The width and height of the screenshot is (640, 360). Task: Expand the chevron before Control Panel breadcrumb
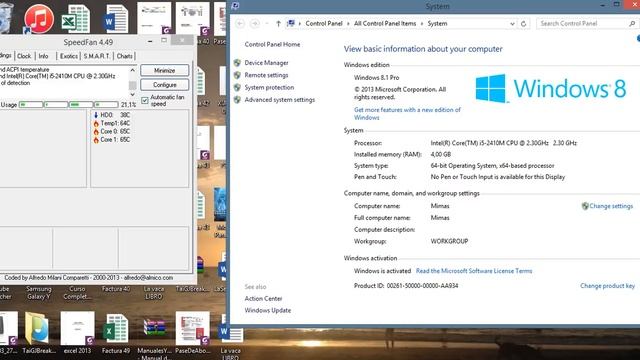(x=300, y=24)
